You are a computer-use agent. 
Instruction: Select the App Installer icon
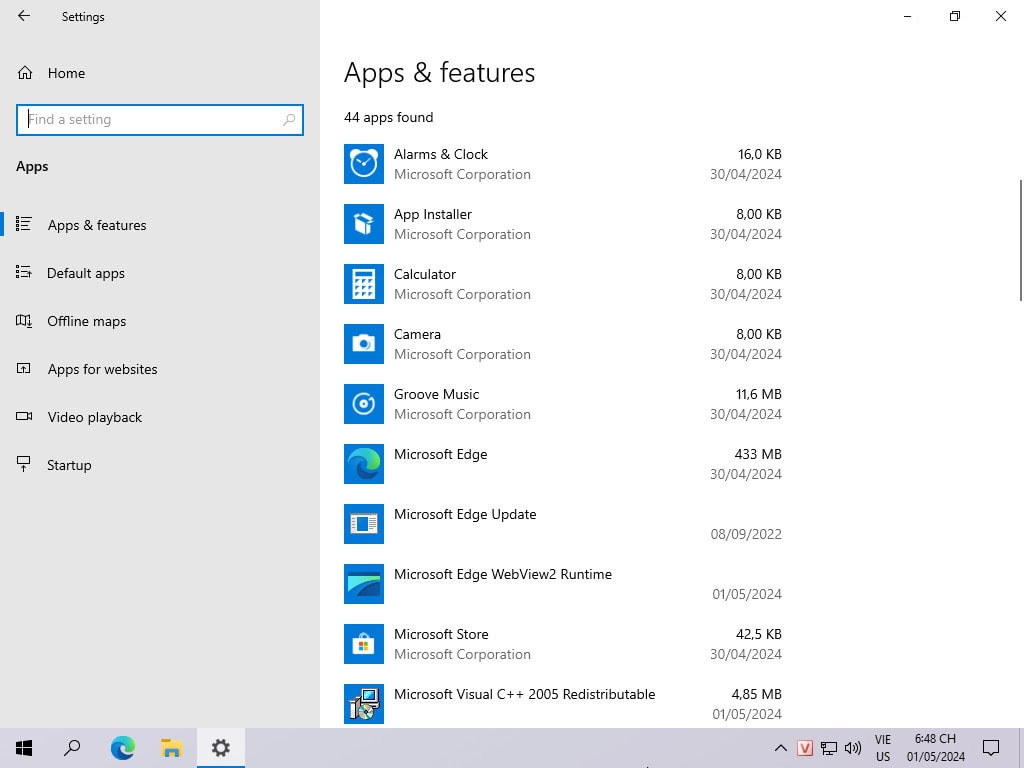(x=364, y=224)
